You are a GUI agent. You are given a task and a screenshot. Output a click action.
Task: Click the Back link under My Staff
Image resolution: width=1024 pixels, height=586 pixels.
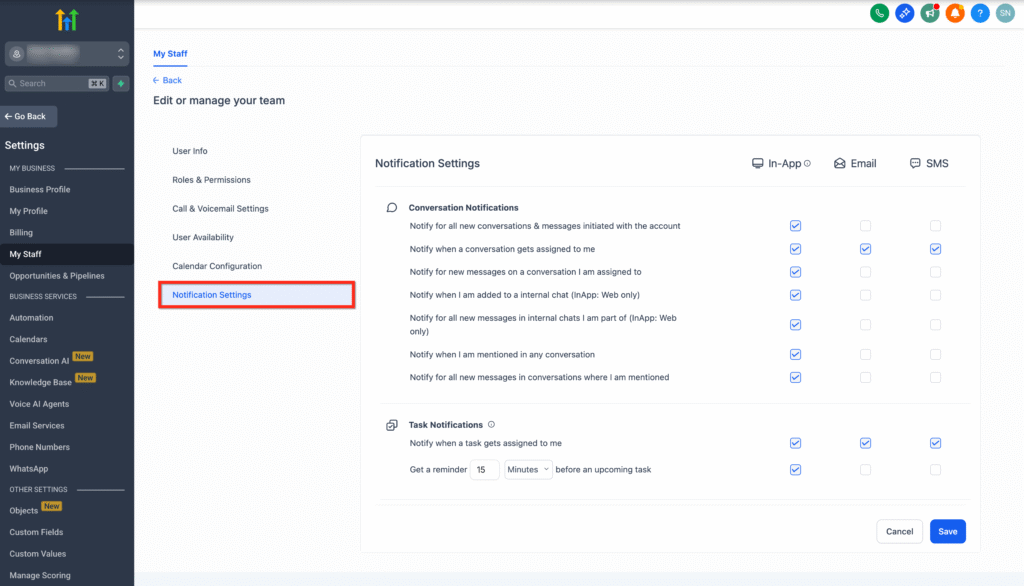168,80
